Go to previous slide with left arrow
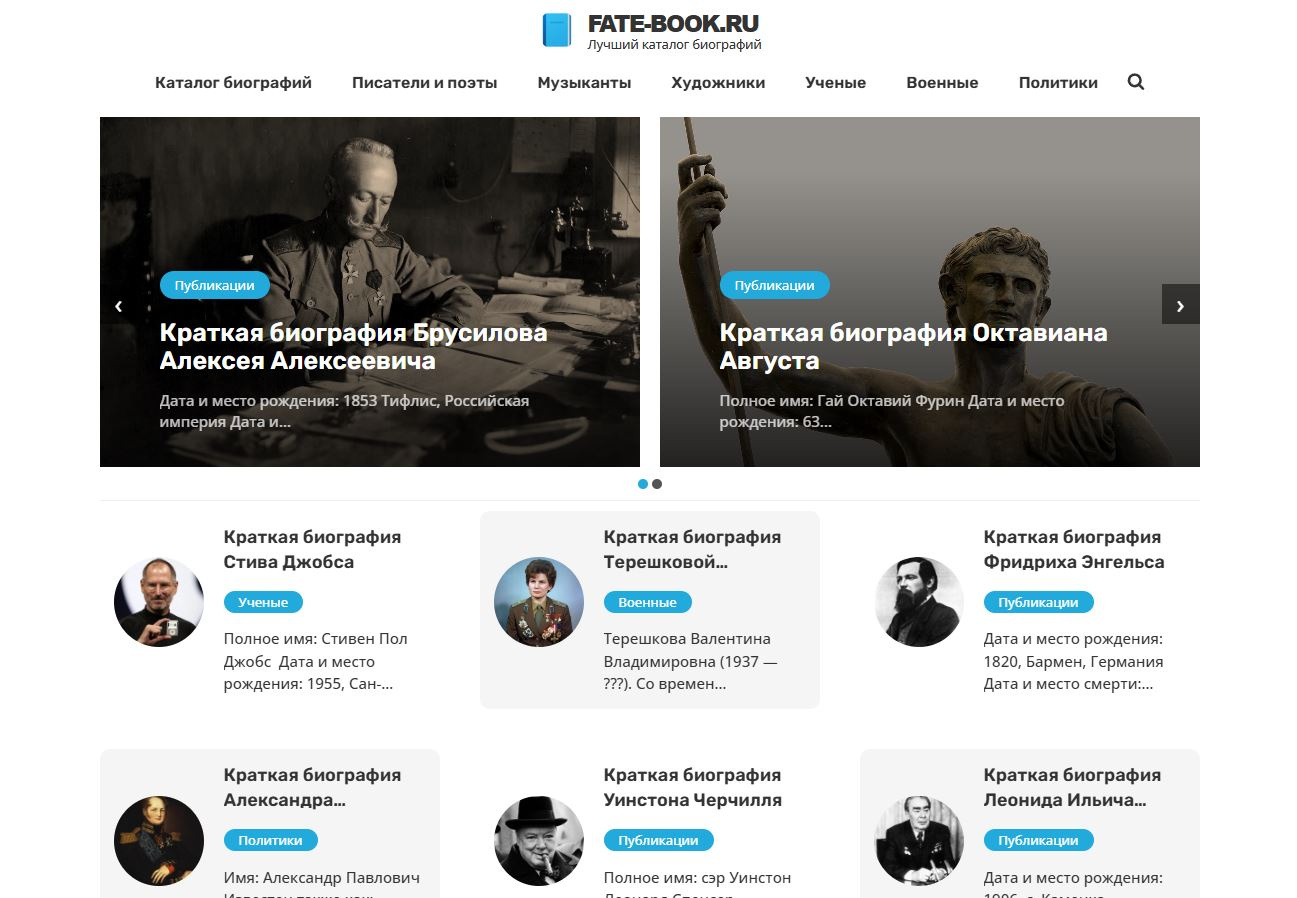 pyautogui.click(x=118, y=306)
